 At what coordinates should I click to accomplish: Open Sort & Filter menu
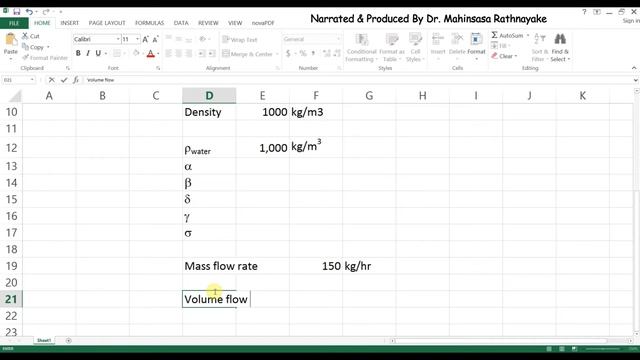pyautogui.click(x=540, y=47)
